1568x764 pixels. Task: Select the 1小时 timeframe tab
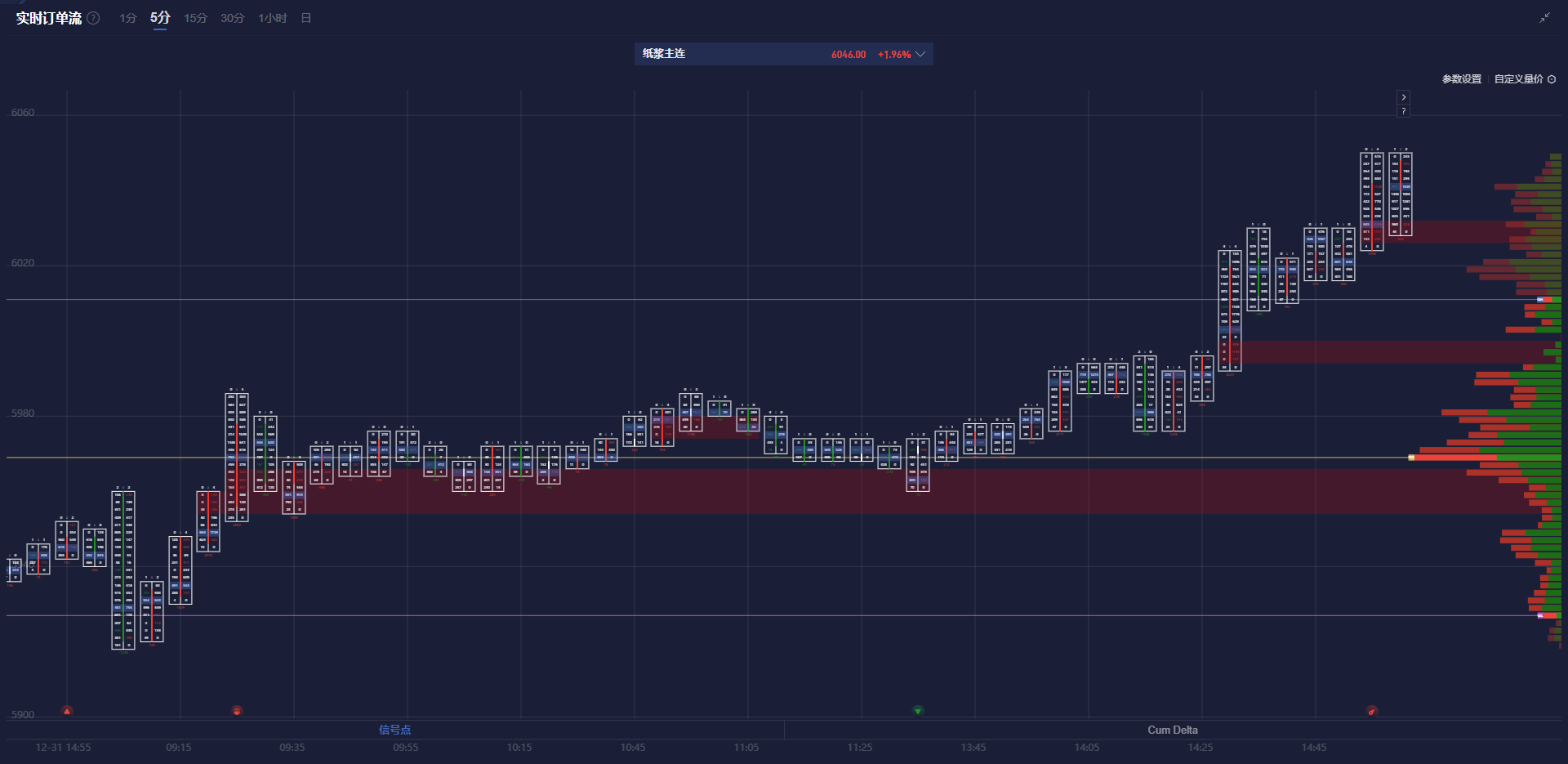click(273, 18)
